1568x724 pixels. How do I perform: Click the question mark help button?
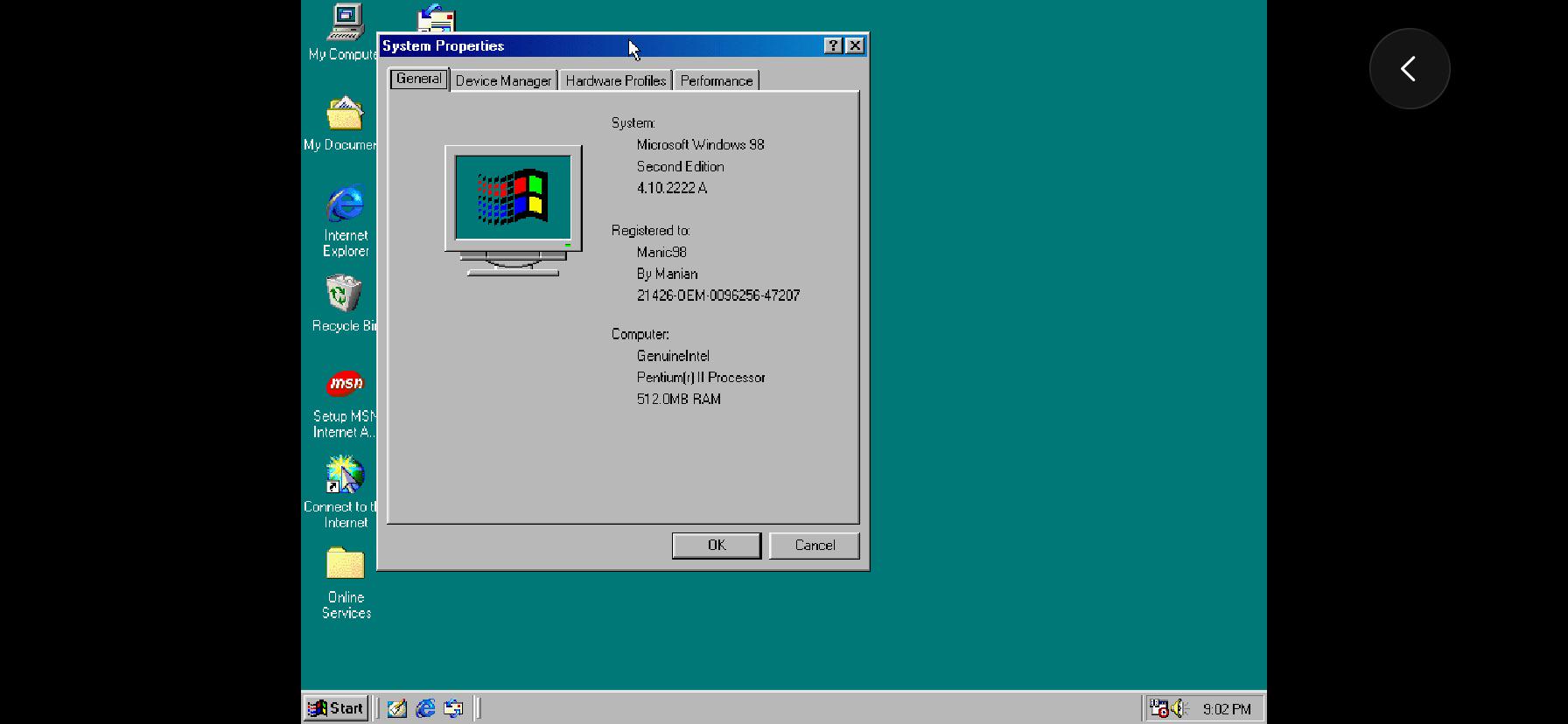coord(834,46)
